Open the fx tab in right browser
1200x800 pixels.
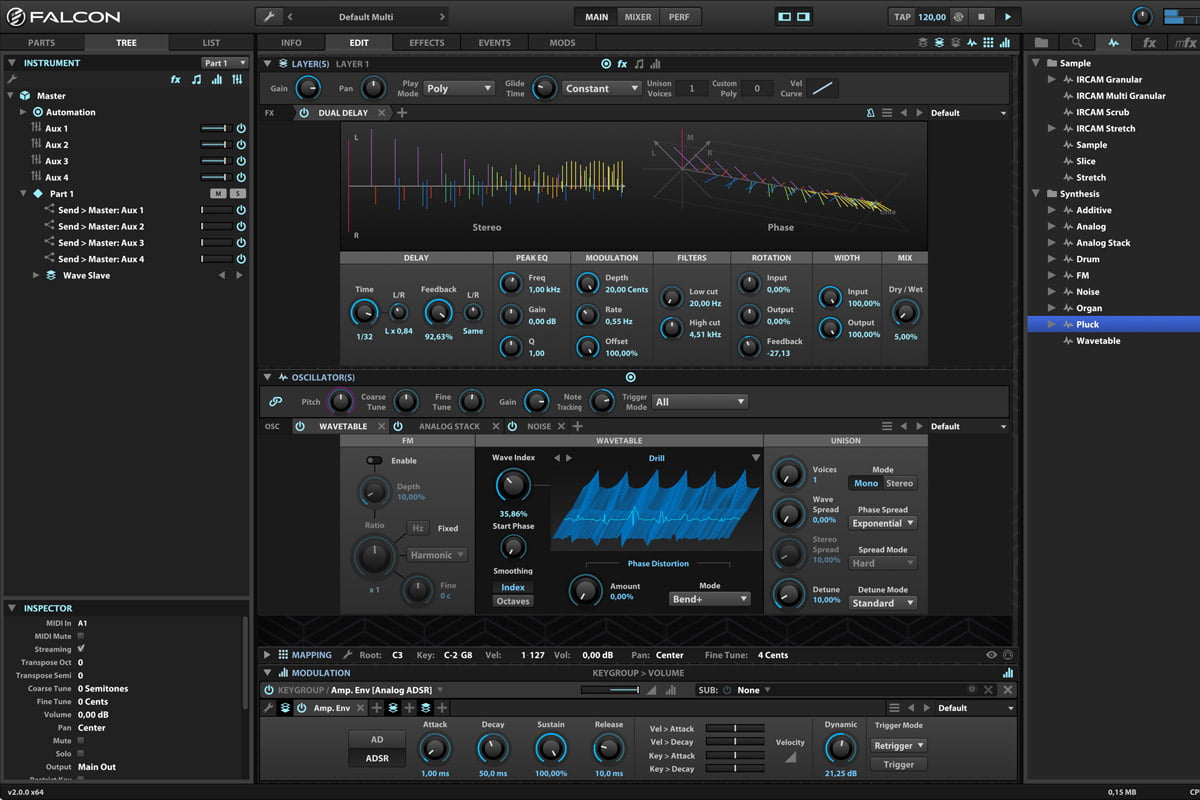[1149, 43]
